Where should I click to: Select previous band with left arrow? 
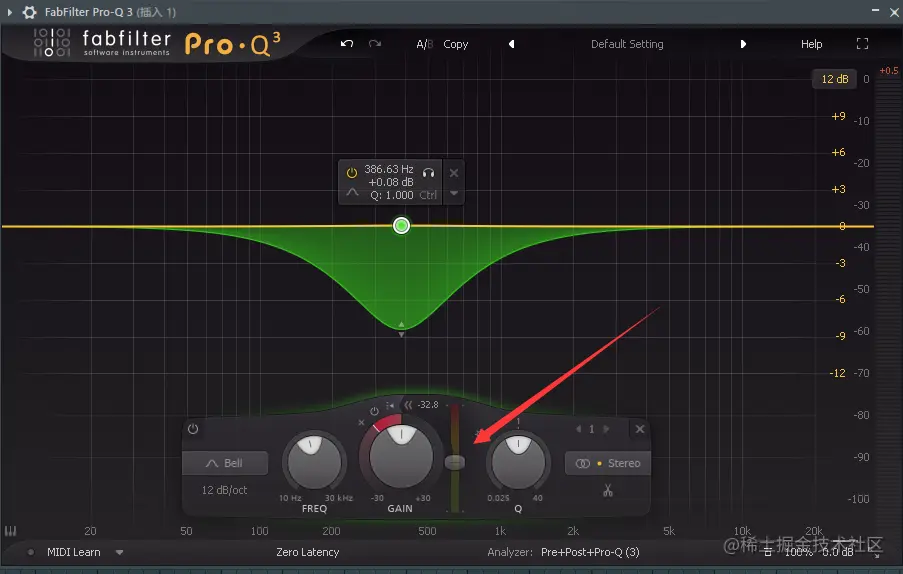(x=578, y=429)
